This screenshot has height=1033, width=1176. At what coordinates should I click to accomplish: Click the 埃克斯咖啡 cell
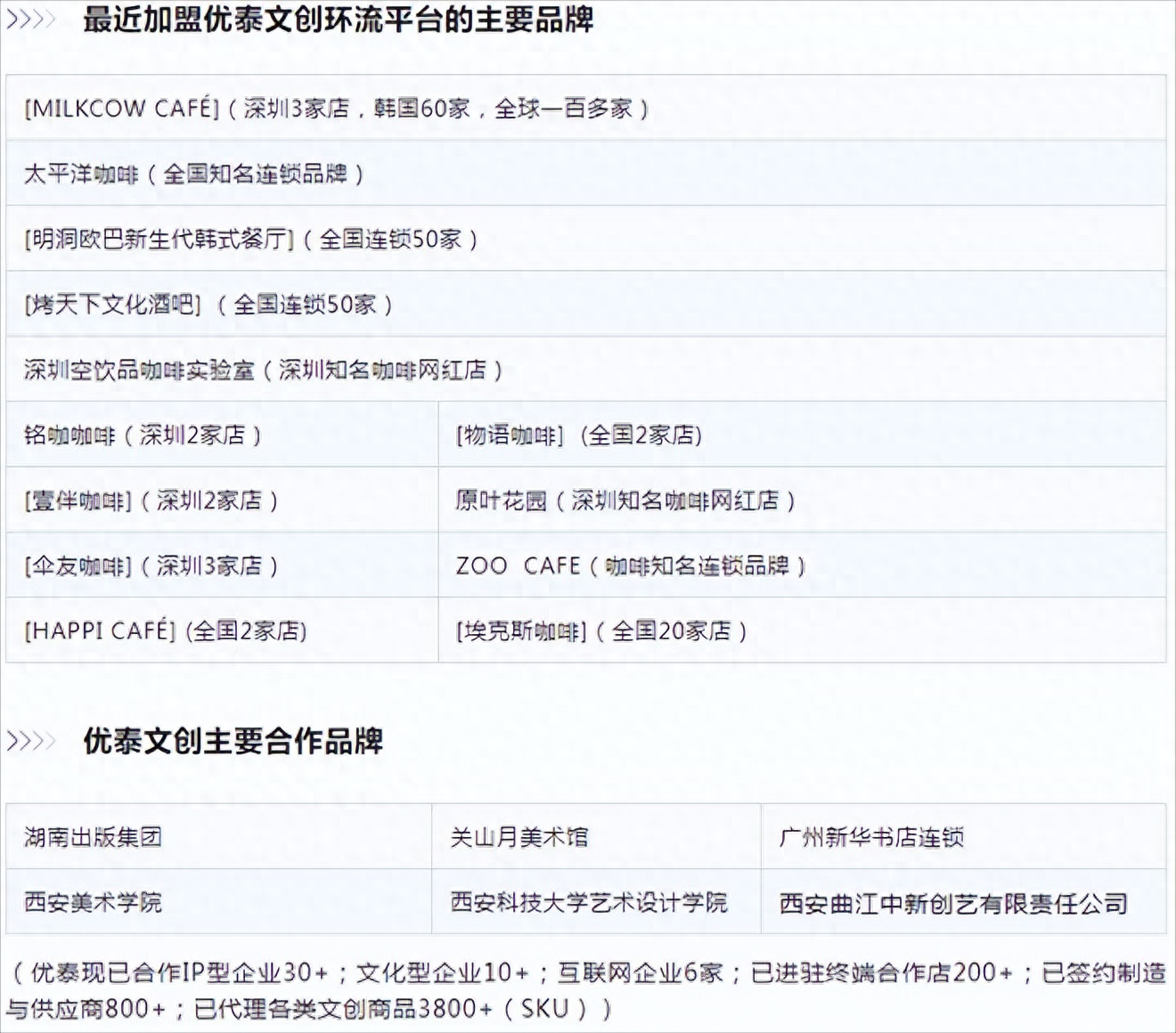click(x=601, y=630)
